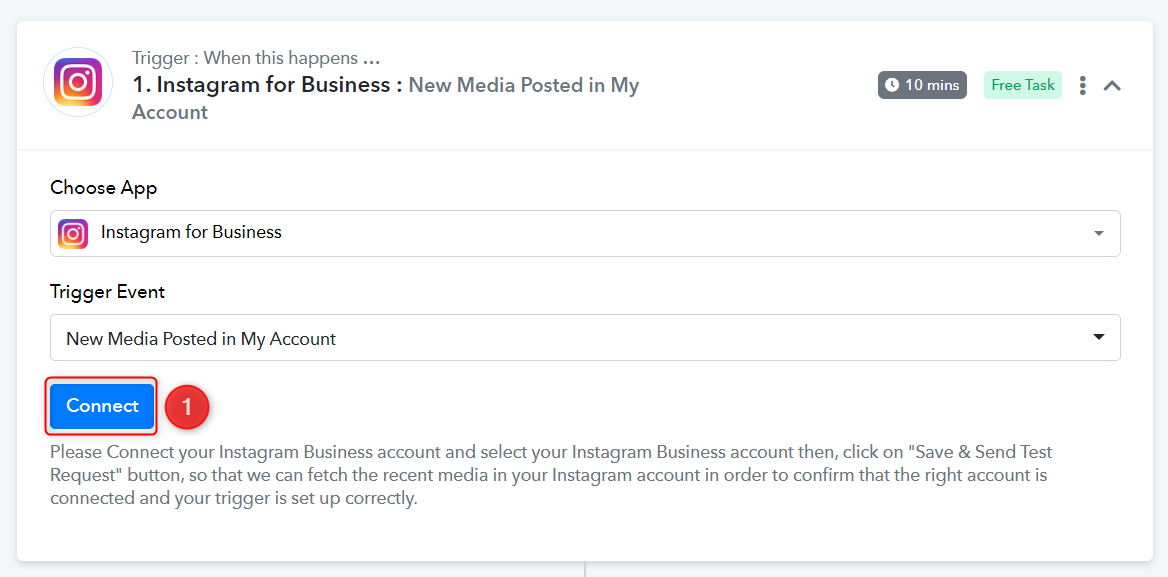1168x577 pixels.
Task: Click the Free Task label
Action: 1023,85
